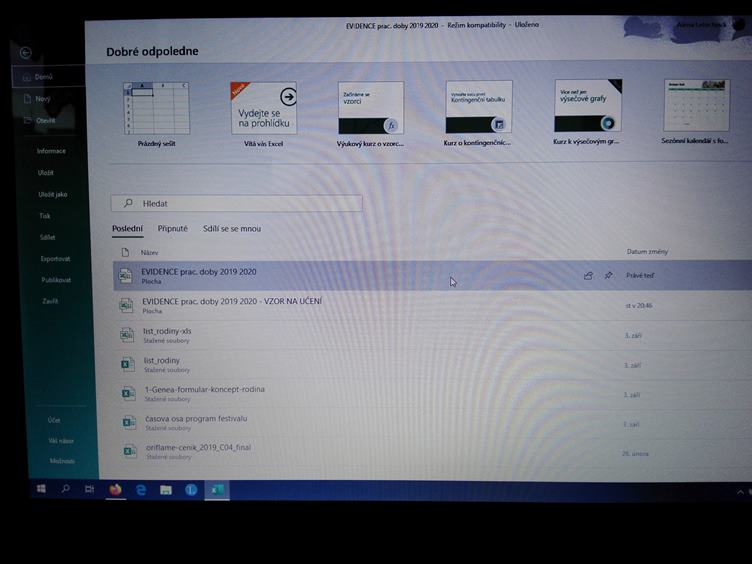Select Publikovat in the sidebar
Screen dimensions: 752x564
point(56,280)
